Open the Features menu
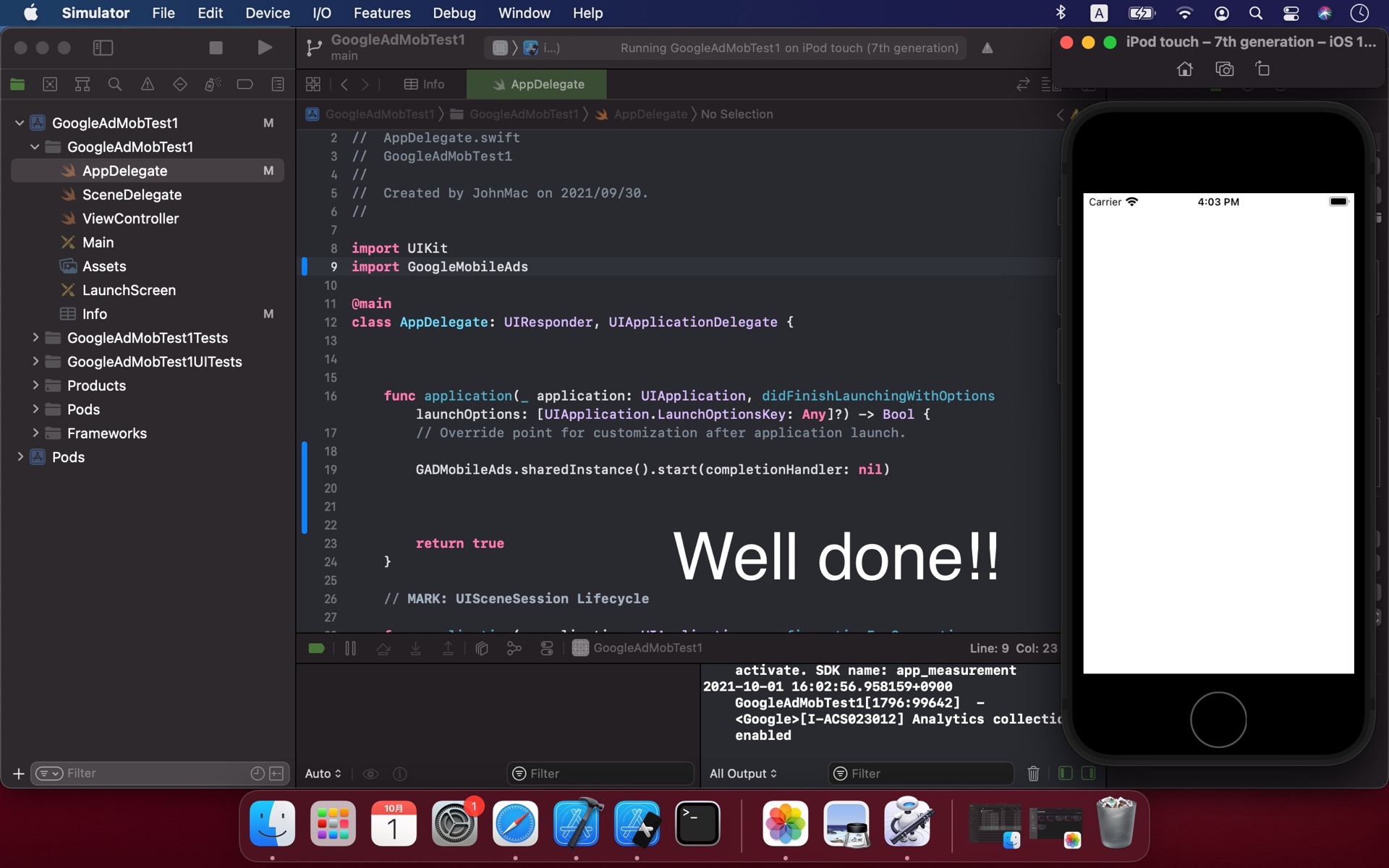Viewport: 1389px width, 868px height. tap(382, 13)
